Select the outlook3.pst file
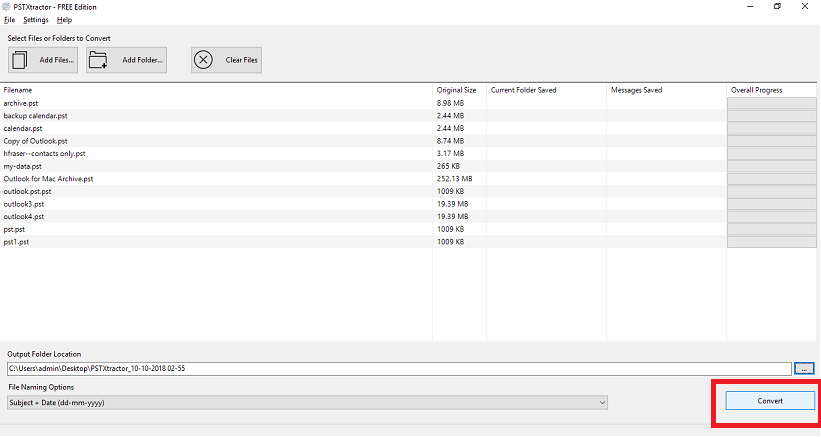821x437 pixels. pyautogui.click(x=24, y=204)
